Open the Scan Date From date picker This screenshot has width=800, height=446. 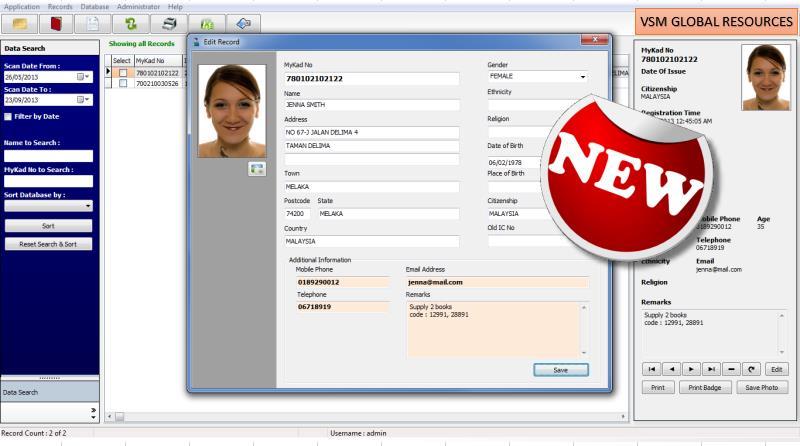(82, 76)
